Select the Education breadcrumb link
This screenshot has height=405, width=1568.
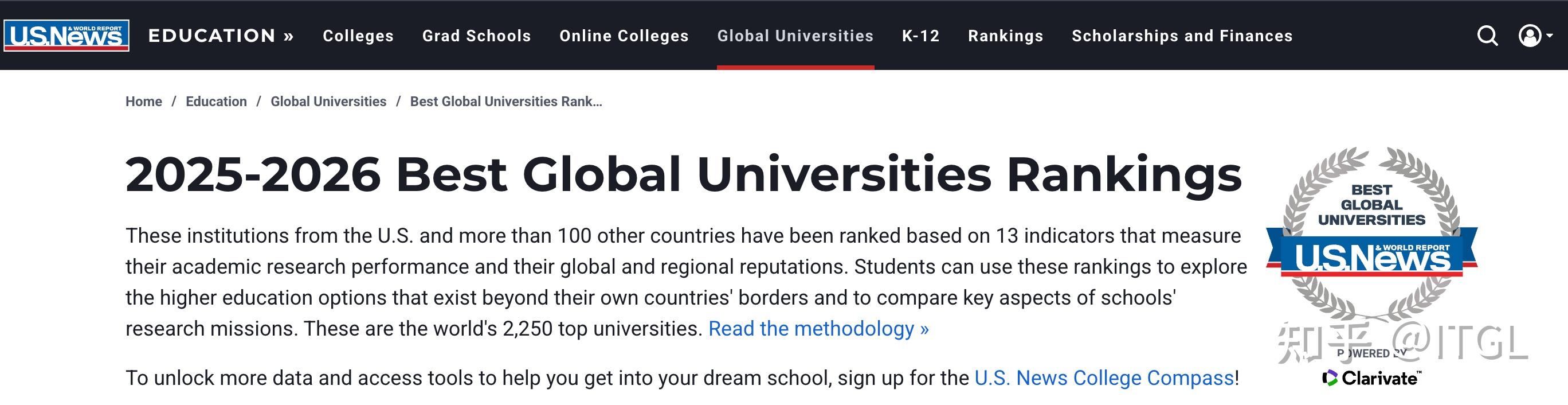coord(216,101)
